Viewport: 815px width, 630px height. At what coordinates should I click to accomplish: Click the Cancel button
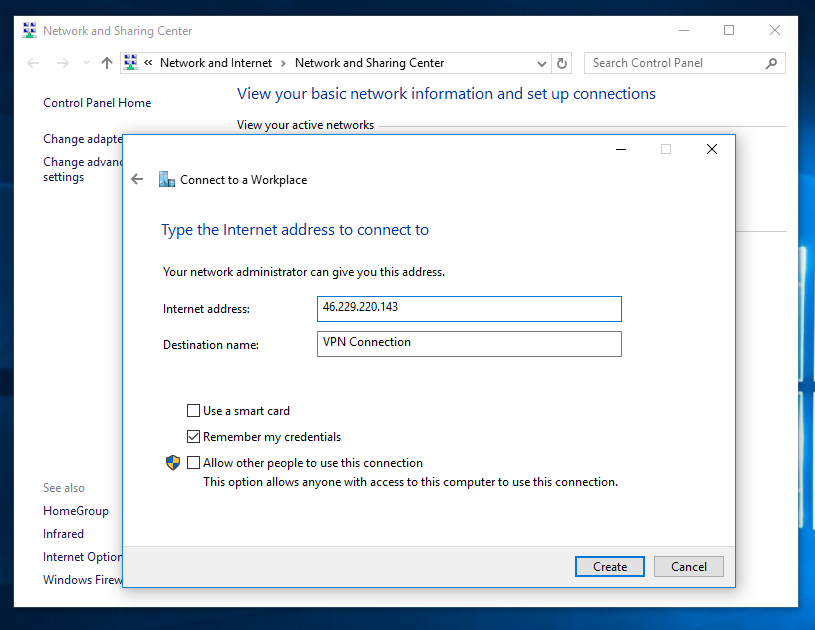(x=689, y=567)
